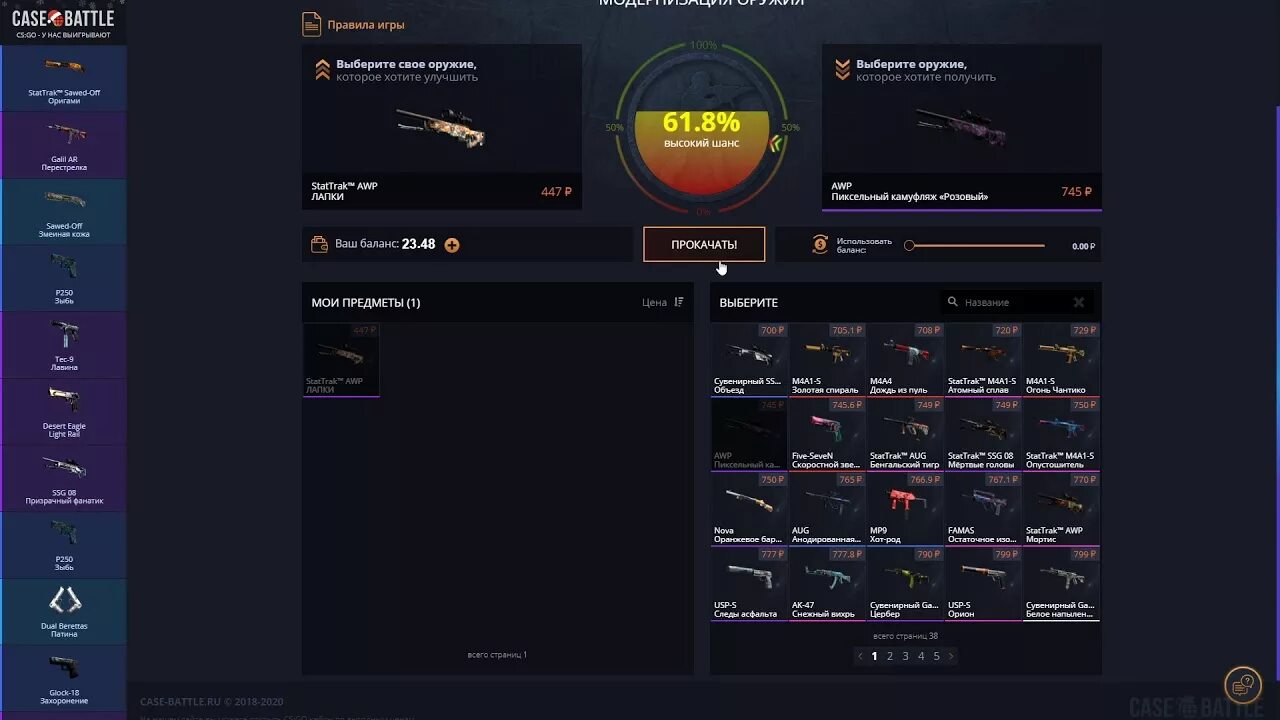The height and width of the screenshot is (720, 1280).
Task: Open the support chat icon
Action: 1243,686
